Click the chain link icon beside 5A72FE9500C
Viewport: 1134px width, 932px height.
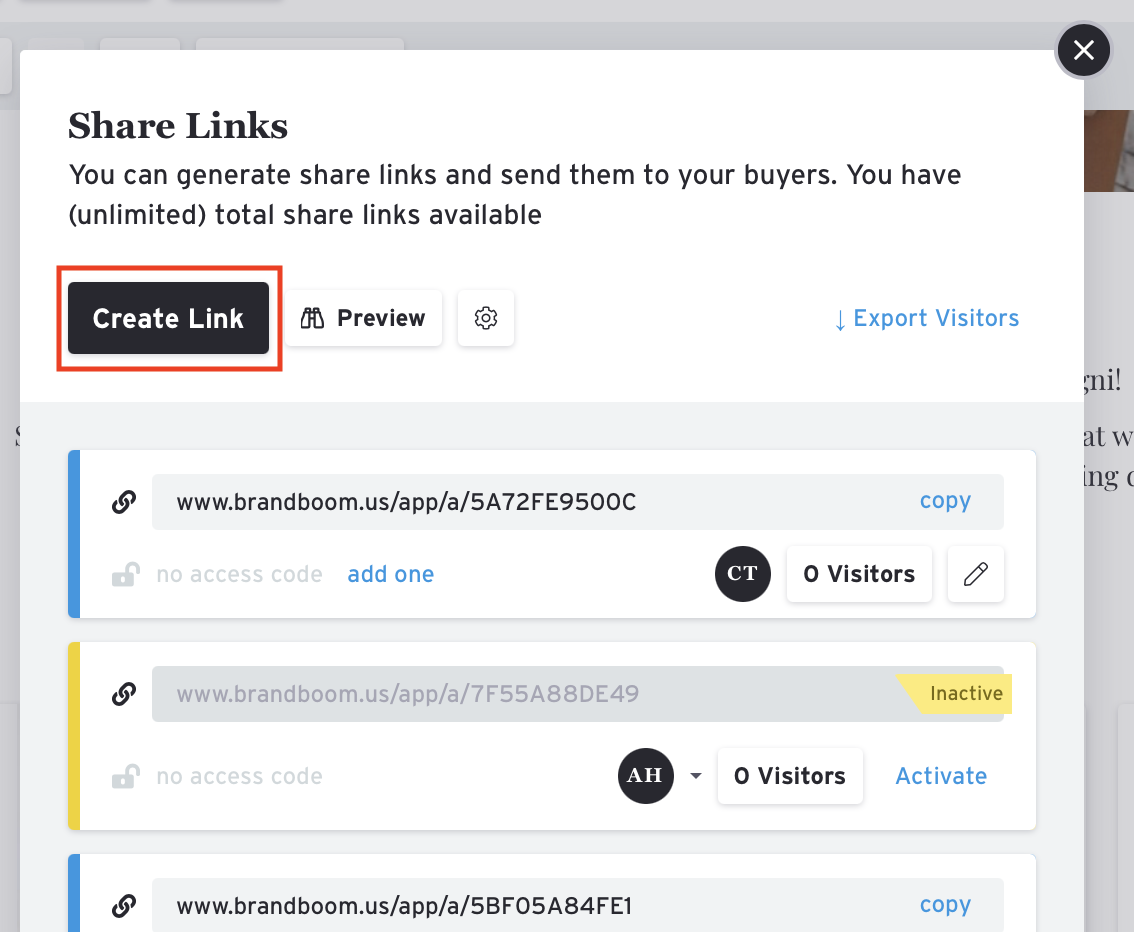click(124, 500)
